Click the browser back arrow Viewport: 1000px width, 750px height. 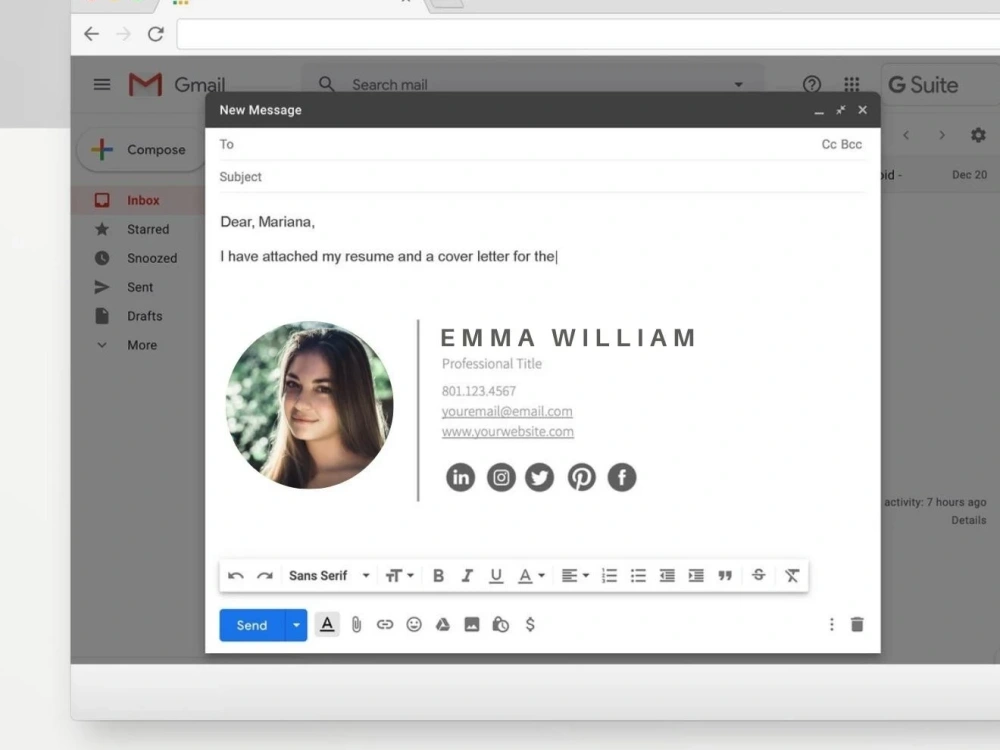[91, 34]
